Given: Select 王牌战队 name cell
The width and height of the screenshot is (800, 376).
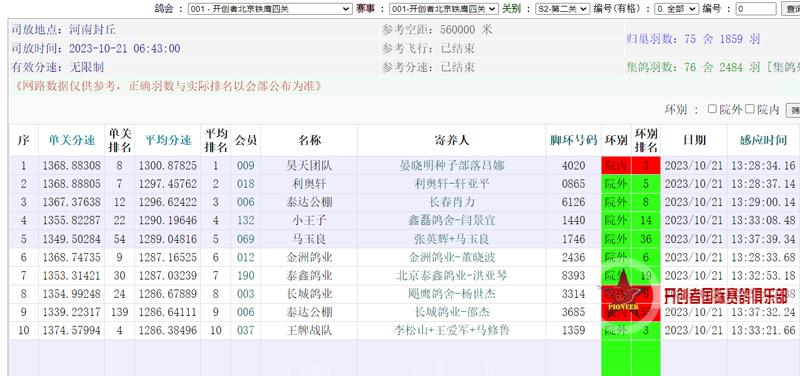Looking at the screenshot, I should (309, 330).
